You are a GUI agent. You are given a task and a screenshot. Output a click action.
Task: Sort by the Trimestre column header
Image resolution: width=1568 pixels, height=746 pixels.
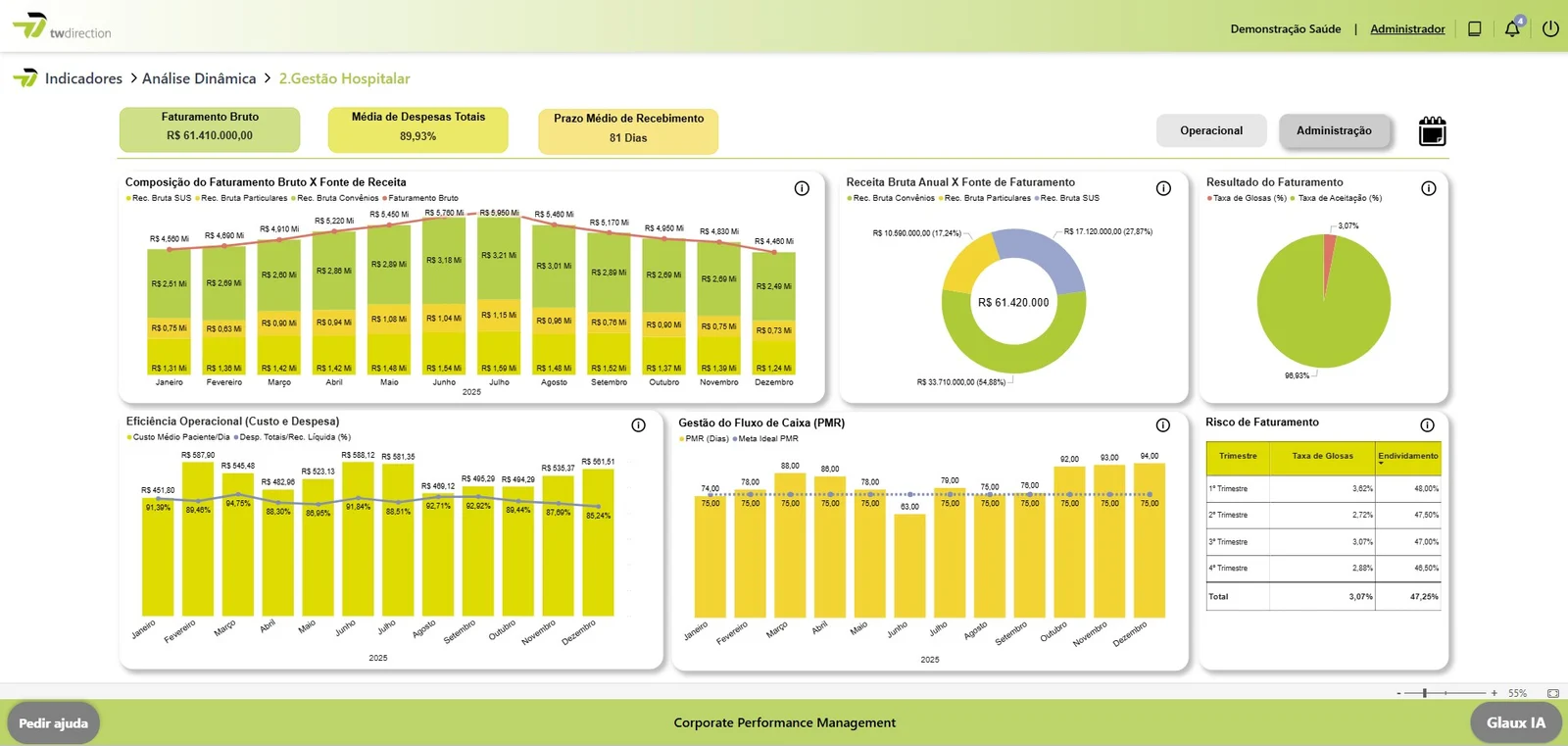(x=1238, y=457)
